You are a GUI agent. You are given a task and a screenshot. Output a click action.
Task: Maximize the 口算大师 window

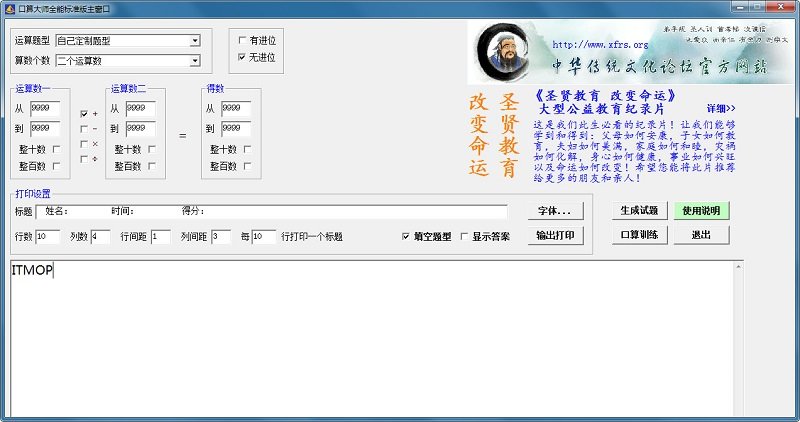757,7
